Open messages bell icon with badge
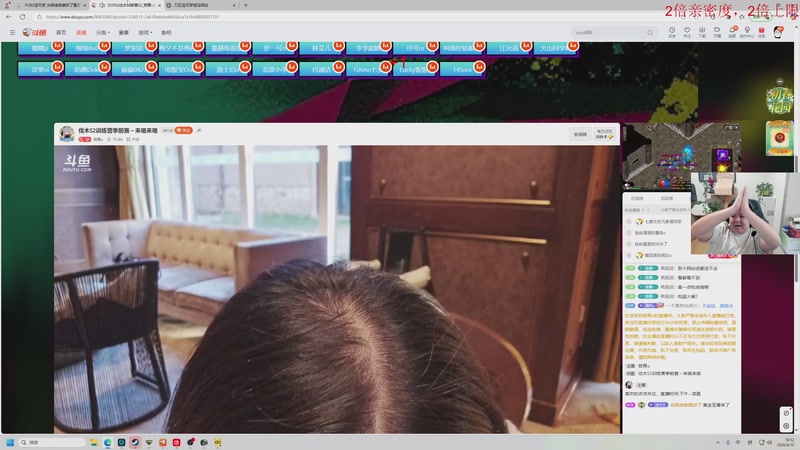This screenshot has width=800, height=450. [732, 32]
